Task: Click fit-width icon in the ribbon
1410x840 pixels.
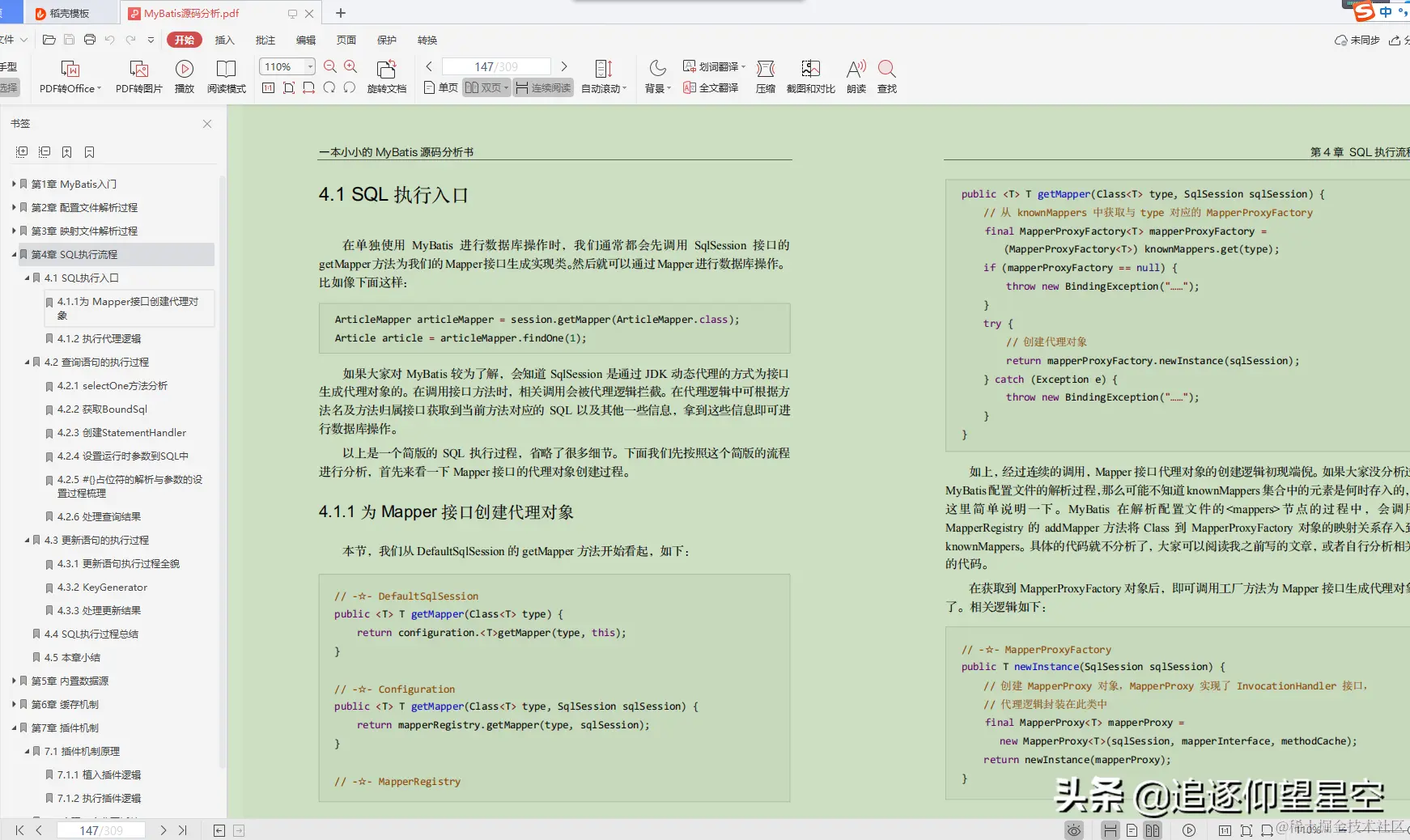Action: (309, 87)
